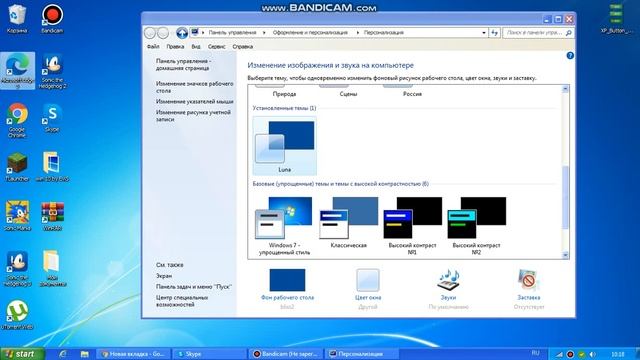The height and width of the screenshot is (360, 640).
Task: Select the Сцены theme
Action: tap(348, 92)
